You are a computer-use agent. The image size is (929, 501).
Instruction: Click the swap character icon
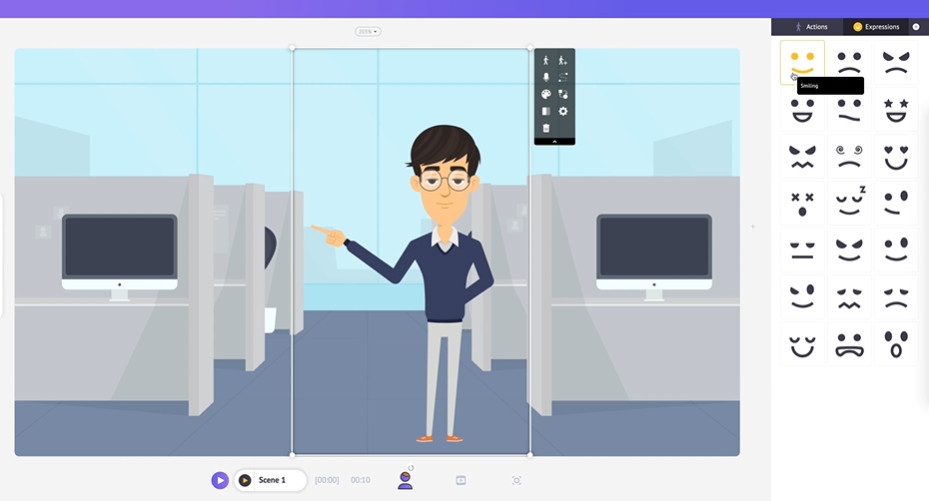563,94
